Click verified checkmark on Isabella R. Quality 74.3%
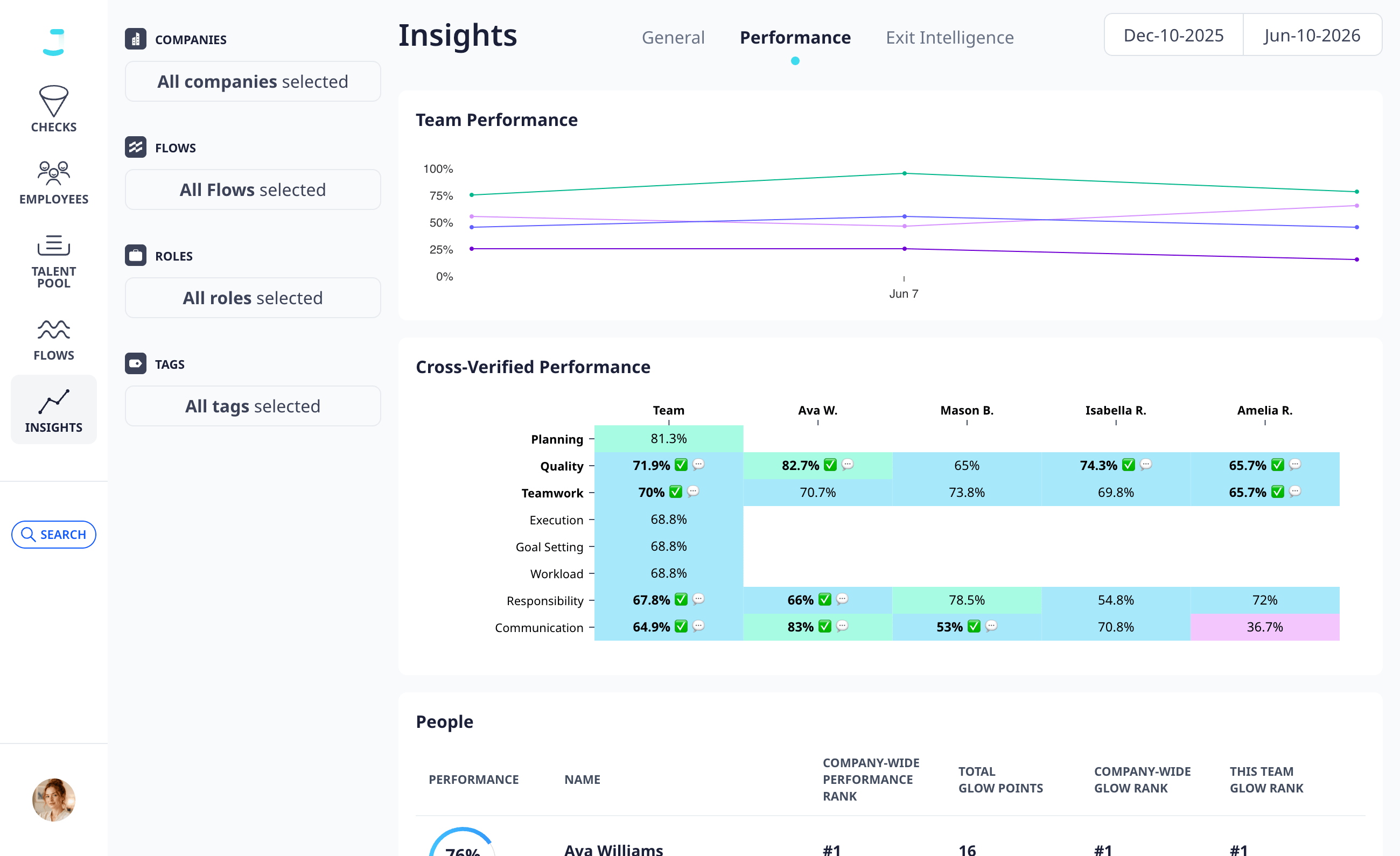The image size is (1400, 856). click(x=1129, y=465)
